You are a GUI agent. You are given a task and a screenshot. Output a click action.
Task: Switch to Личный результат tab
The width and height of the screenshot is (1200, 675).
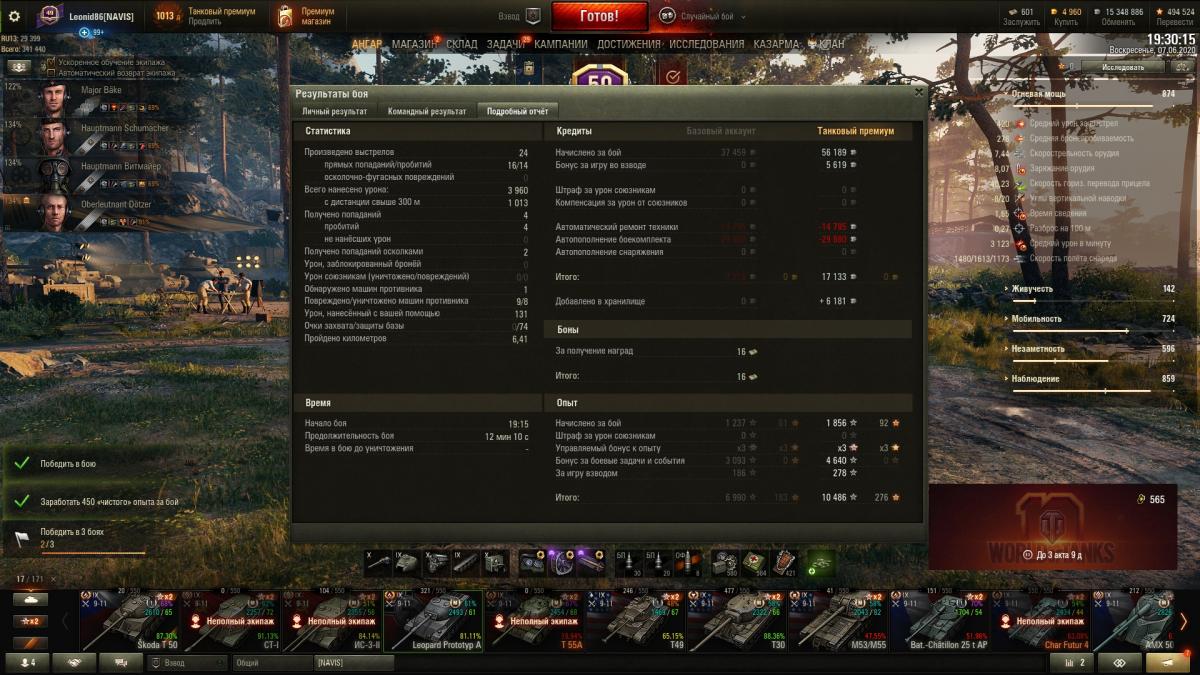(335, 111)
